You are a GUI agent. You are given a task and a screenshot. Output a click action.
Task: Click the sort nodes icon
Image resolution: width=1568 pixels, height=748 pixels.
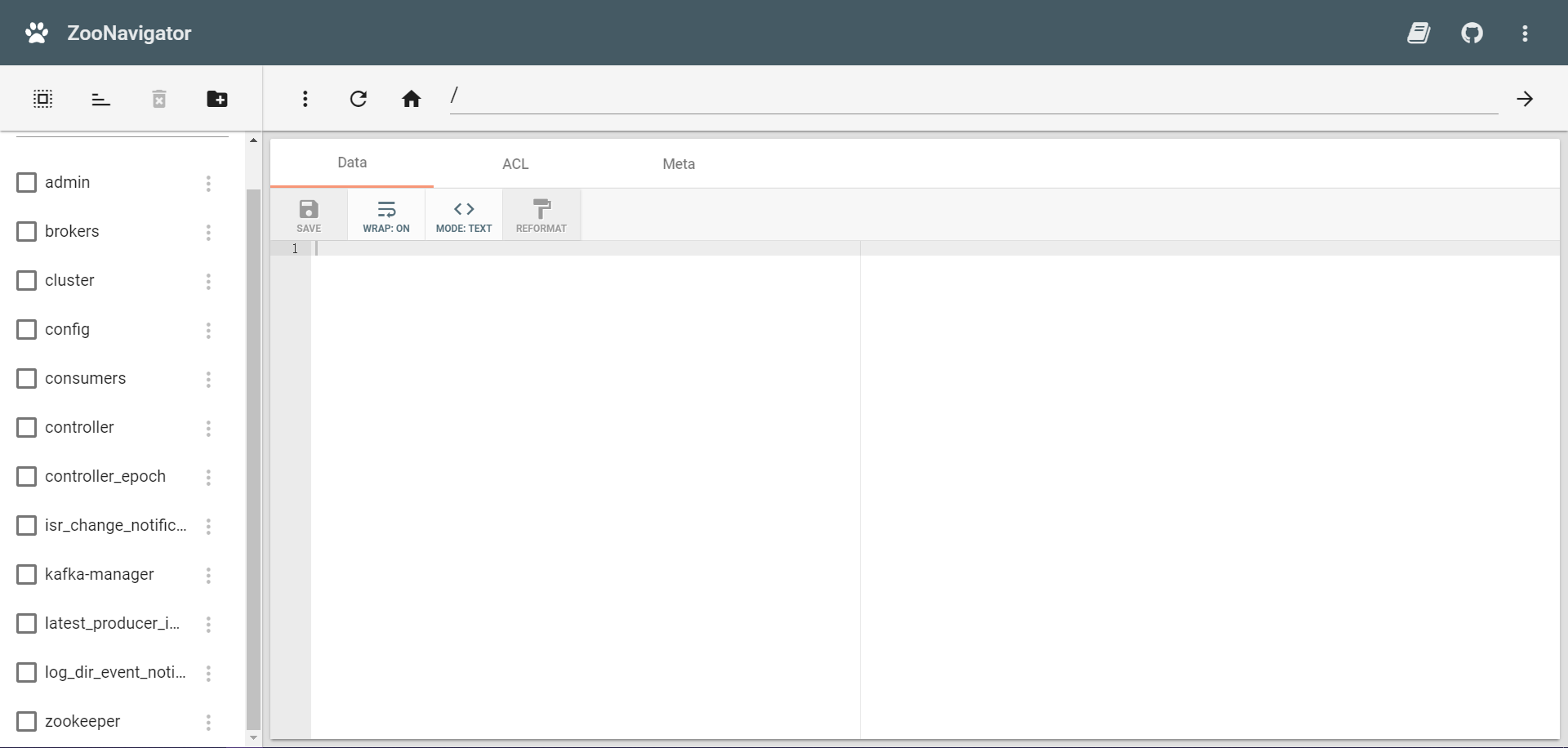coord(100,99)
